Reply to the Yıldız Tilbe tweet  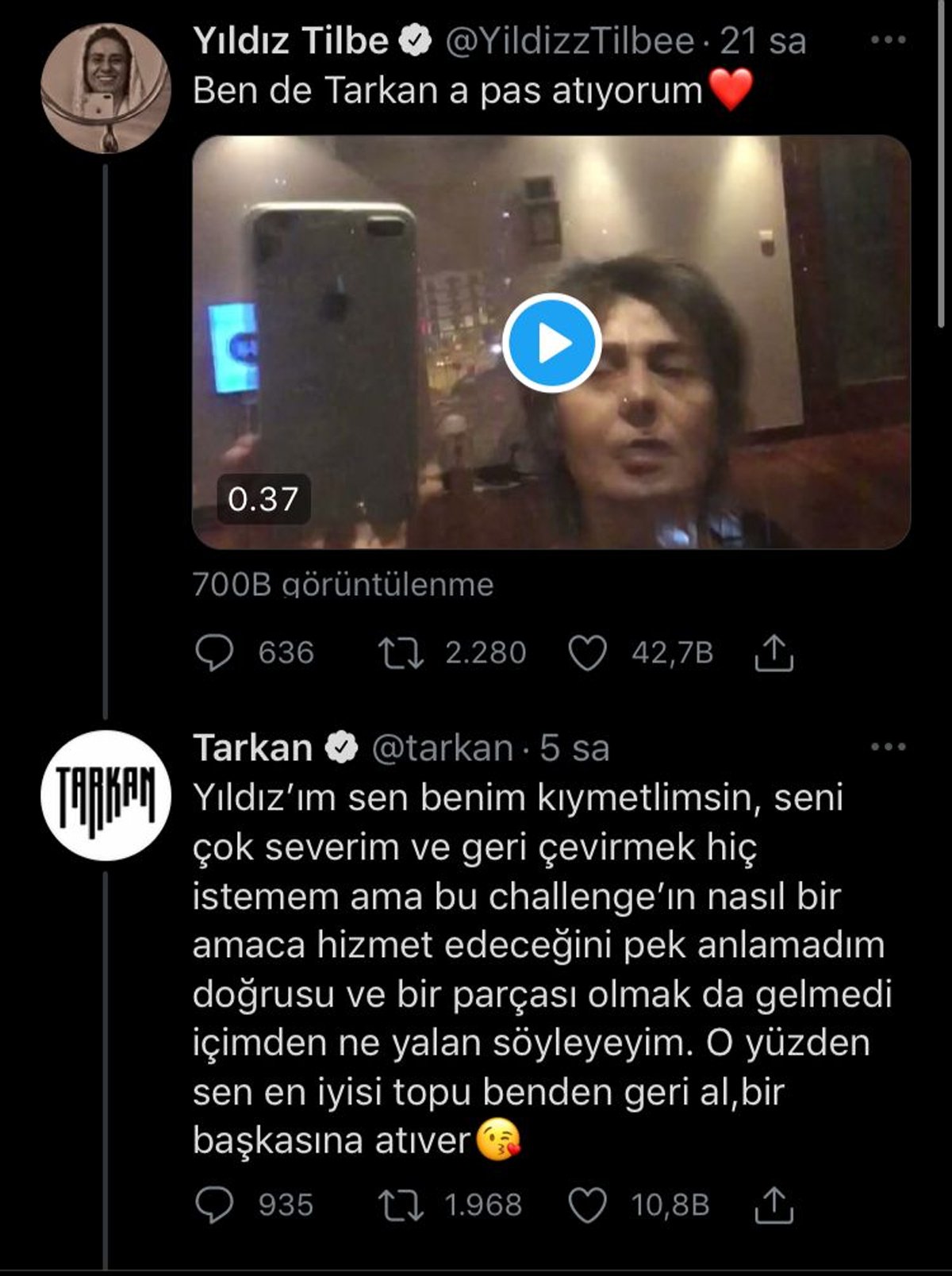click(x=213, y=653)
